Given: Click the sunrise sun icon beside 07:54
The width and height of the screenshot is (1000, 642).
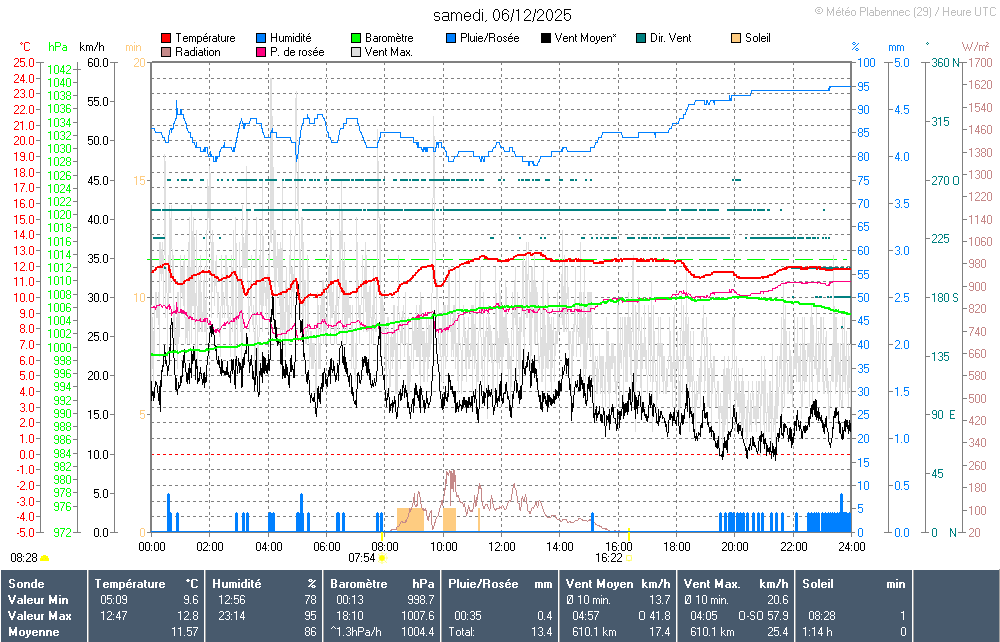Looking at the screenshot, I should [x=382, y=558].
